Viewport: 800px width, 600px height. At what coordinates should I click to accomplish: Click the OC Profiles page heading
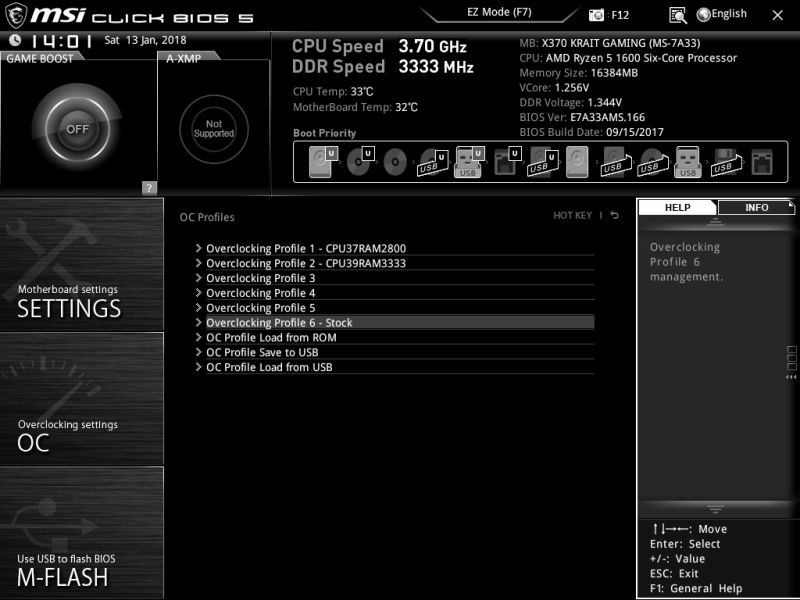pos(207,217)
